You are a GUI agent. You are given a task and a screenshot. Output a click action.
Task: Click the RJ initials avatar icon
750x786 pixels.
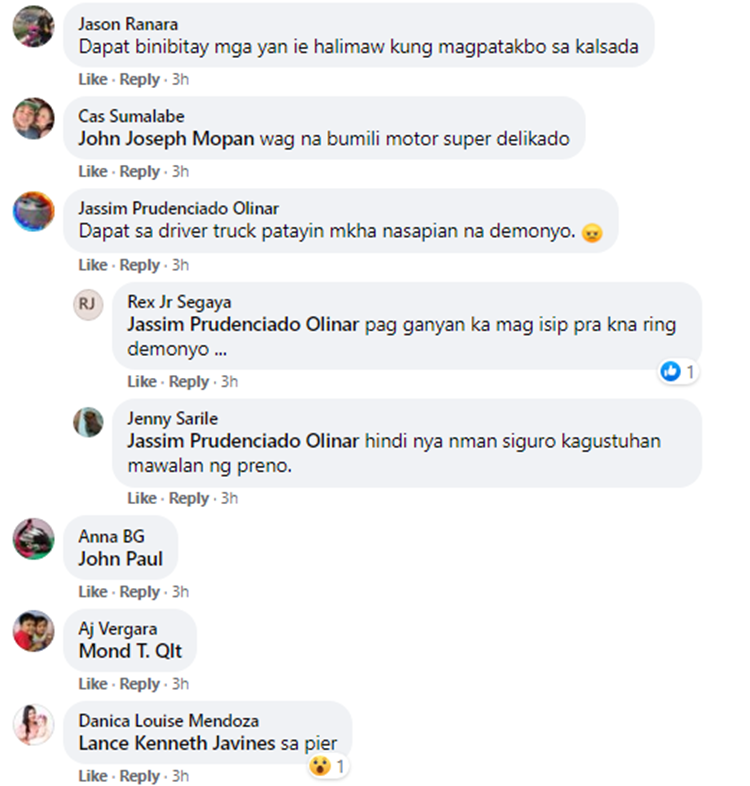click(88, 304)
